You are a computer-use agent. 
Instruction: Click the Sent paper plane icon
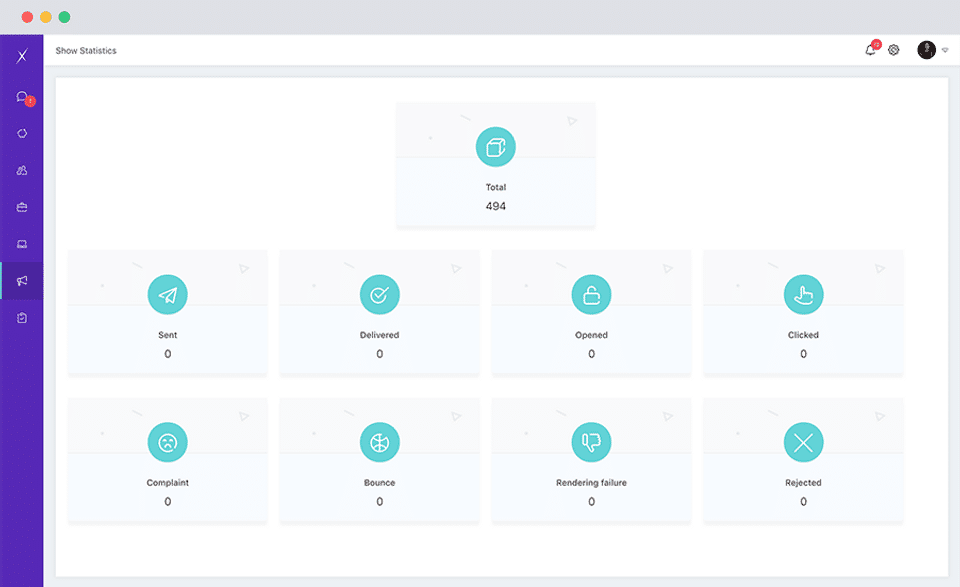coord(168,294)
